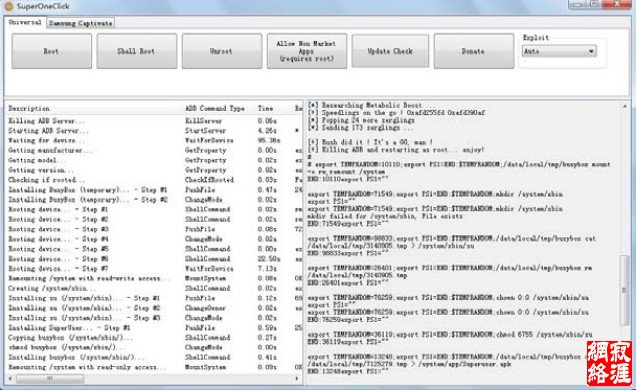The width and height of the screenshot is (637, 391).
Task: Select Installing BusyBox (temporary) Step #2 row
Action: point(154,200)
